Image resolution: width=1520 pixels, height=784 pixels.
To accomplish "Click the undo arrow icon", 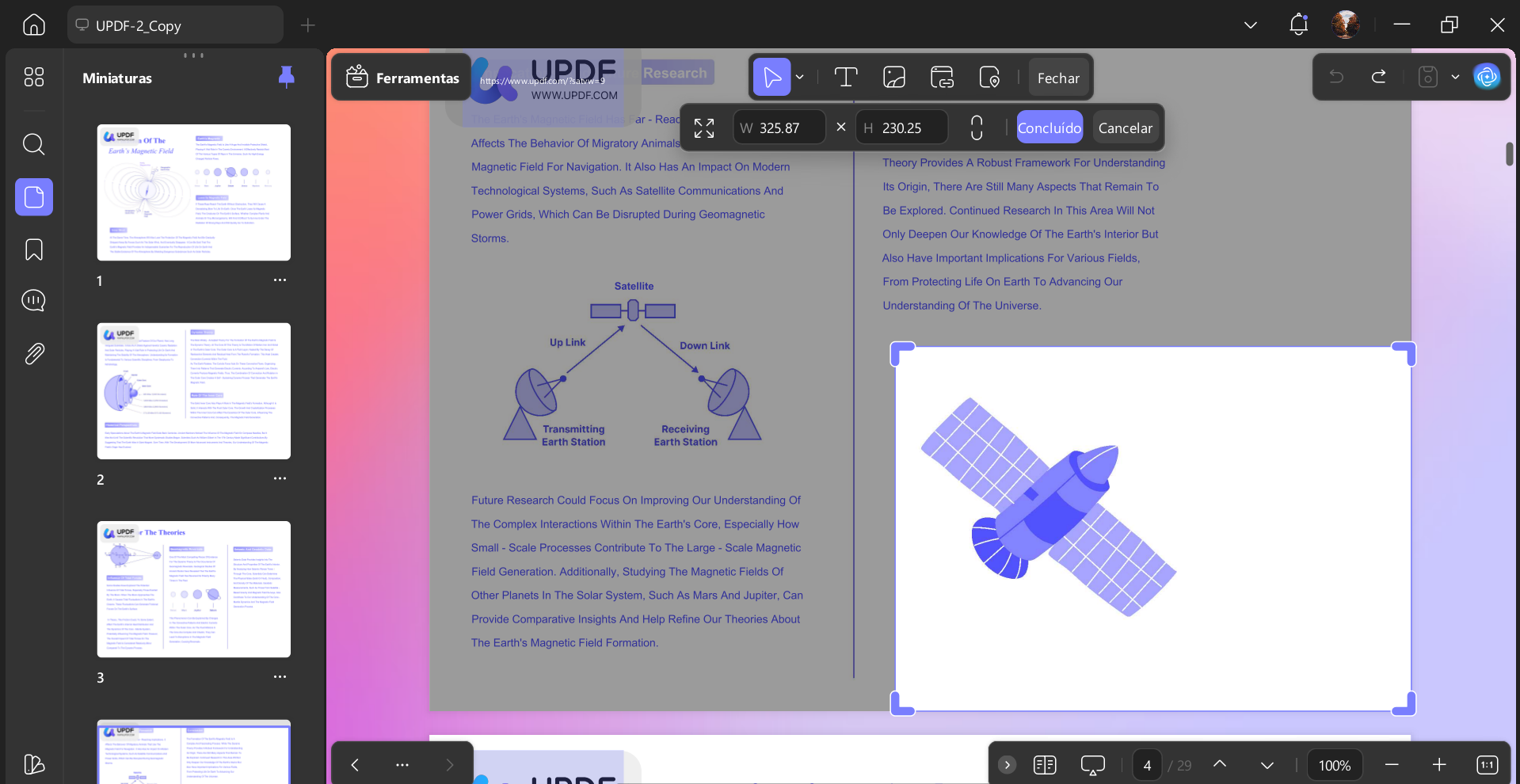I will click(x=1336, y=77).
